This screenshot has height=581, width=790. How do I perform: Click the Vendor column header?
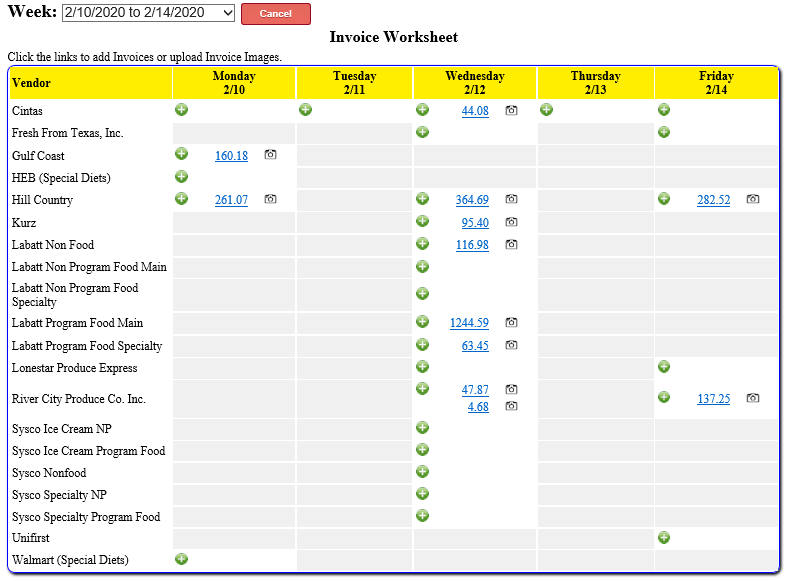pos(91,83)
